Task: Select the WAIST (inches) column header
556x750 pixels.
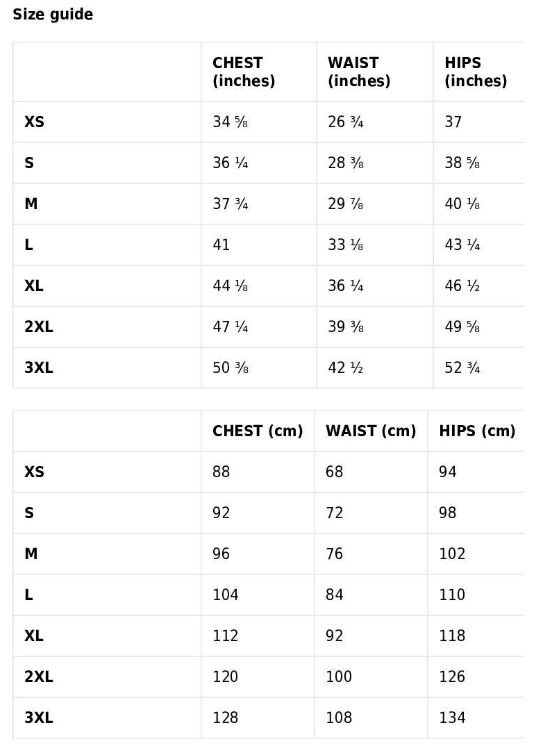Action: click(x=359, y=72)
